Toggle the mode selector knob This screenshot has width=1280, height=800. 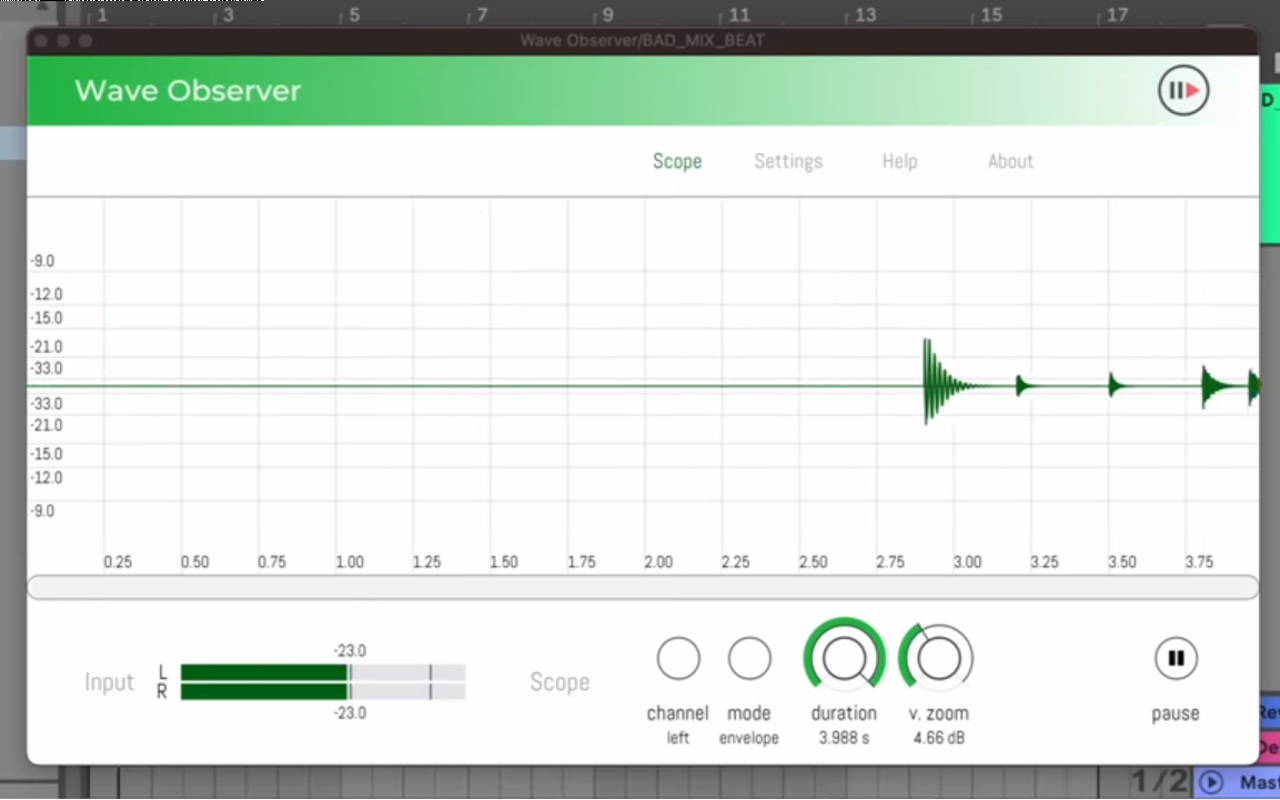tap(749, 658)
